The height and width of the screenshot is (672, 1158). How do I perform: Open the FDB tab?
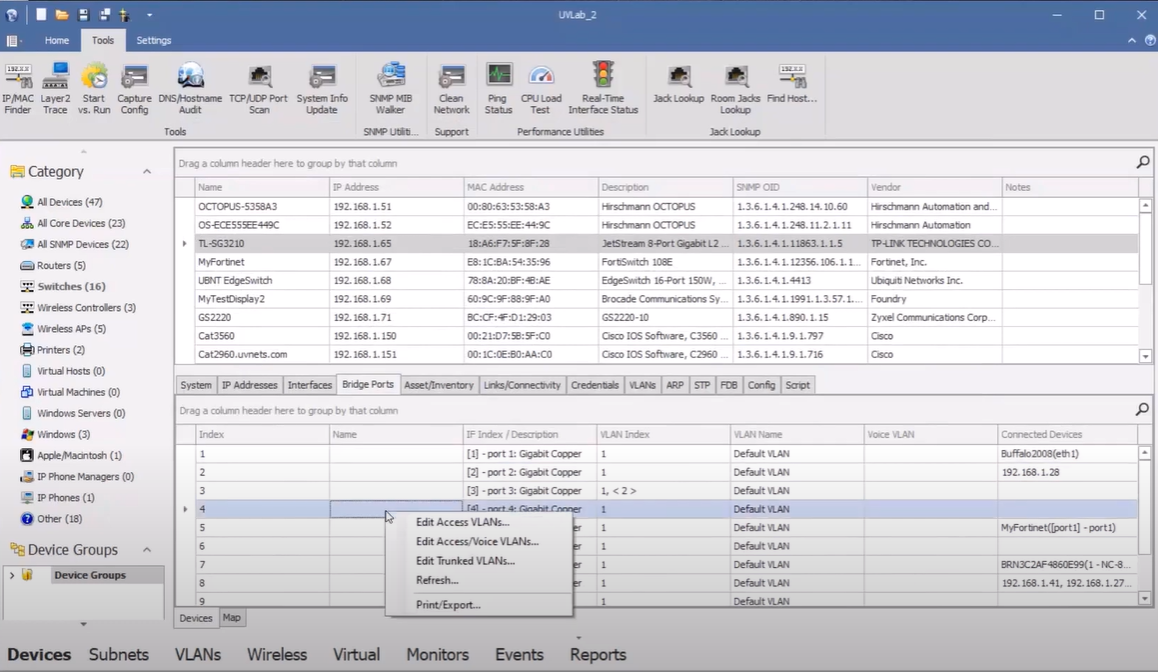pyautogui.click(x=729, y=385)
